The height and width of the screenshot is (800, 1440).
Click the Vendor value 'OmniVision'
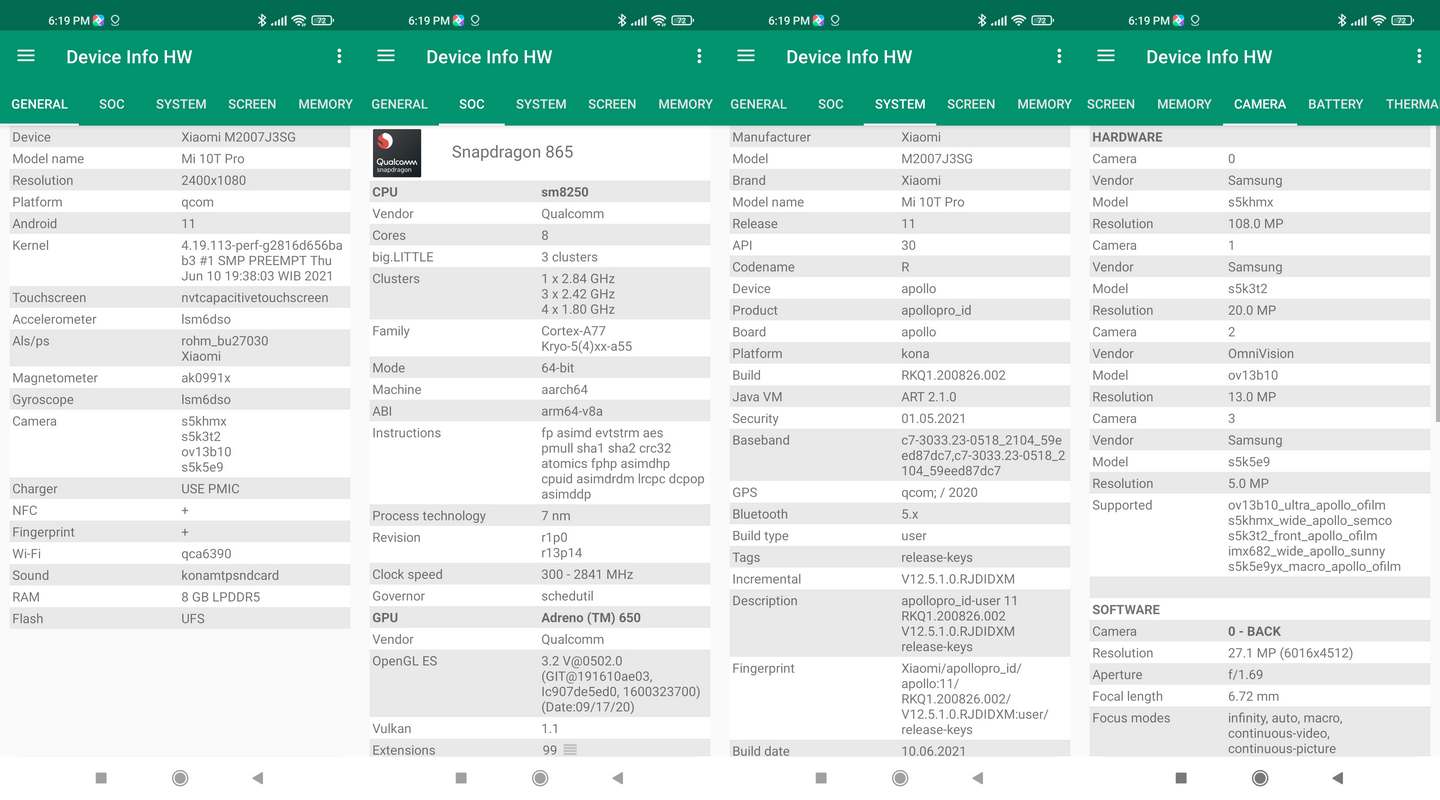[1261, 354]
